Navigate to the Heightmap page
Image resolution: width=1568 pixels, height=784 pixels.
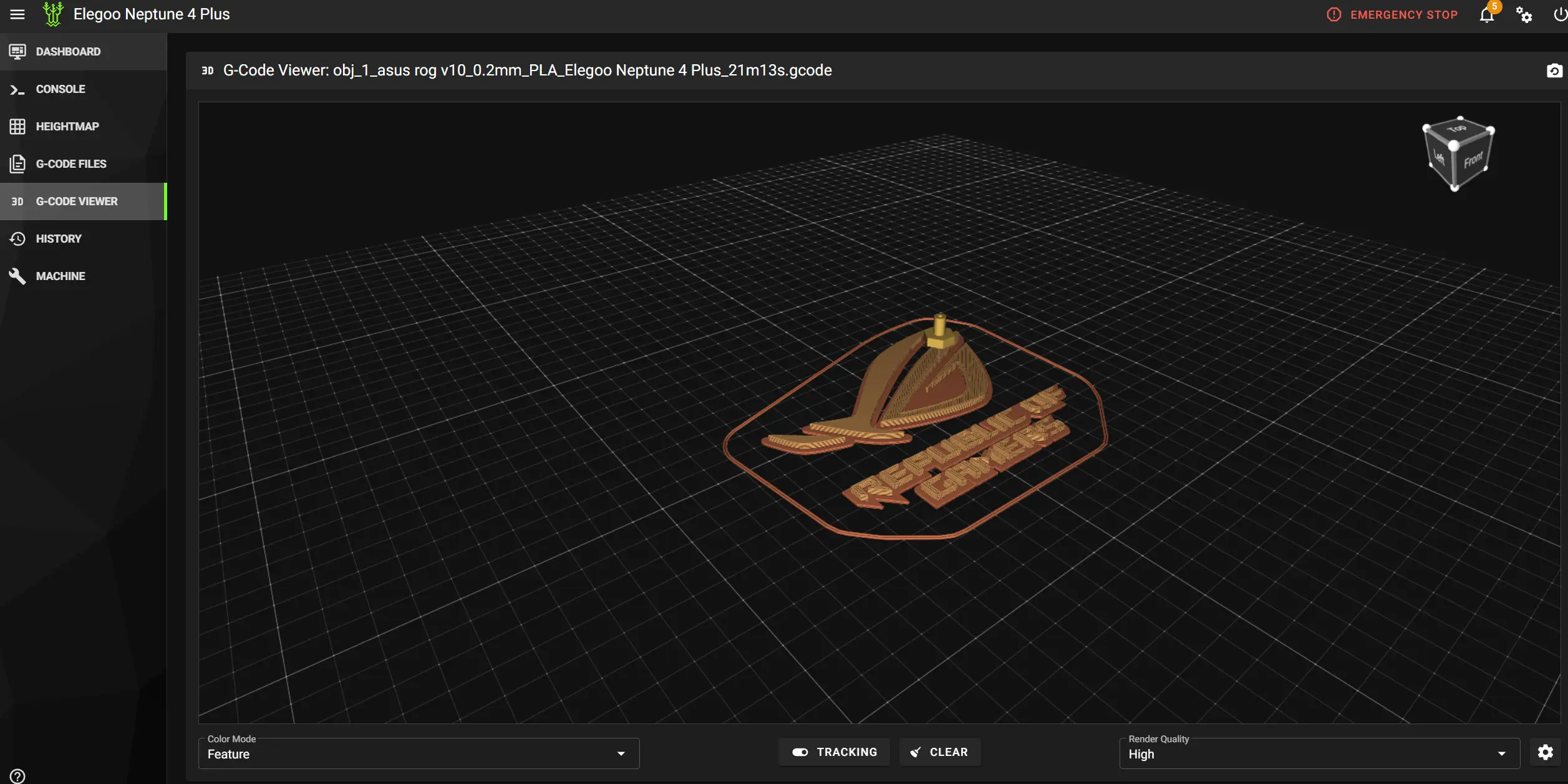(84, 127)
